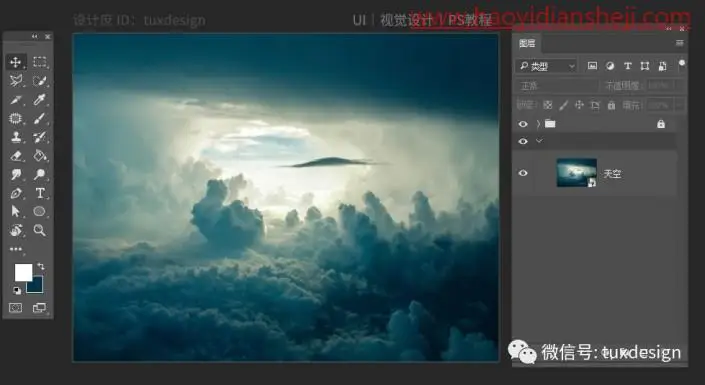This screenshot has width=705, height=385.
Task: Select the Eyedropper tool
Action: coord(40,100)
